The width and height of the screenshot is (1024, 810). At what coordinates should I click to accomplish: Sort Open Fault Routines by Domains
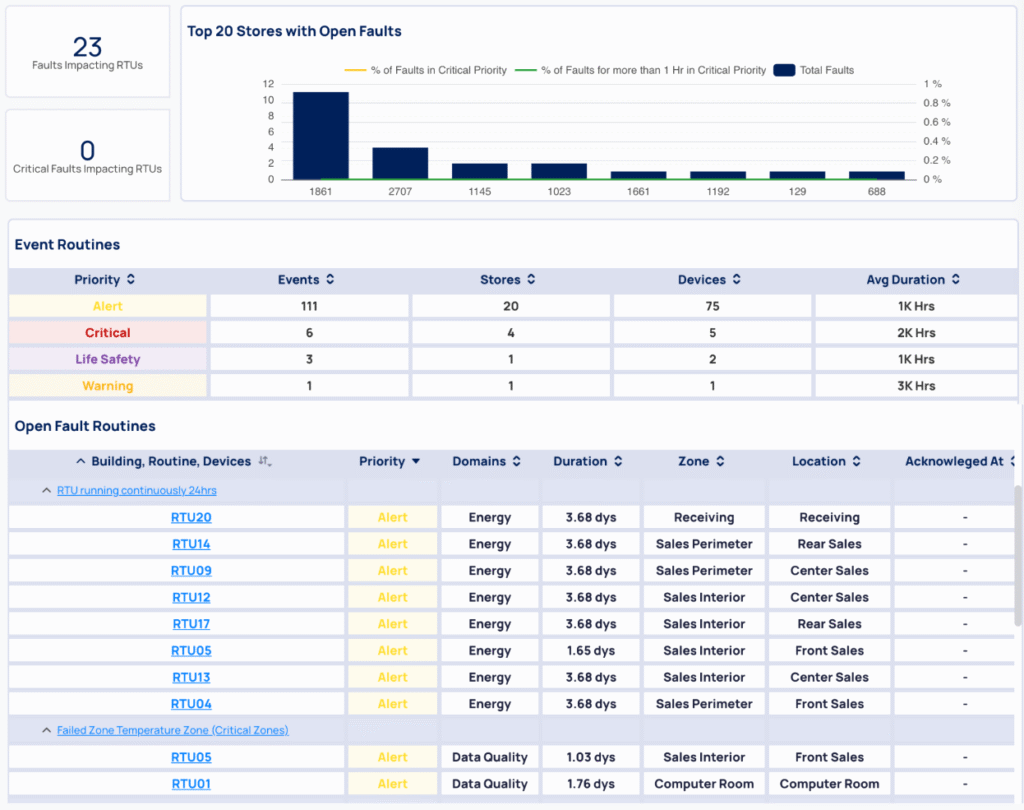pos(516,462)
